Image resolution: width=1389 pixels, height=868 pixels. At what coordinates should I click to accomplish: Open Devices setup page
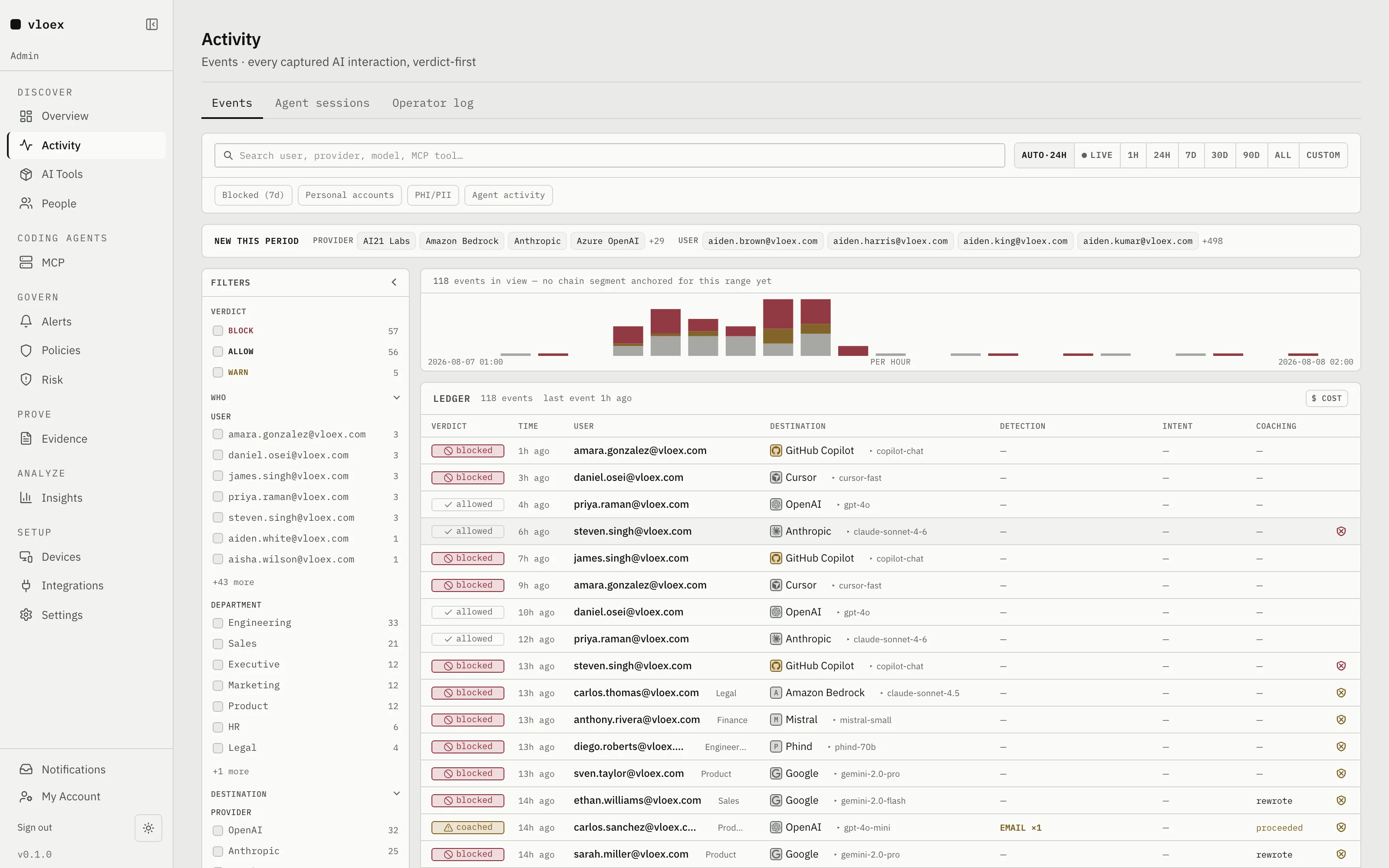[x=87, y=557]
